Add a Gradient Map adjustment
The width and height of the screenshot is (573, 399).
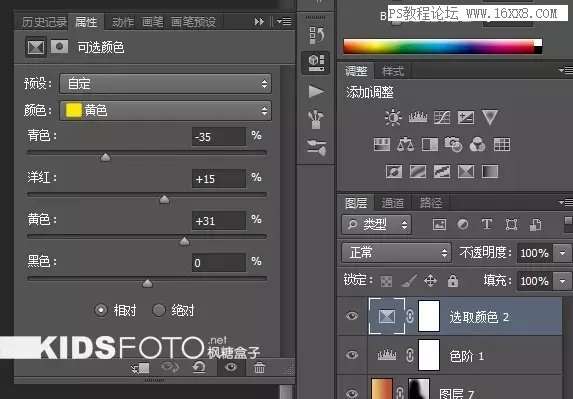490,171
